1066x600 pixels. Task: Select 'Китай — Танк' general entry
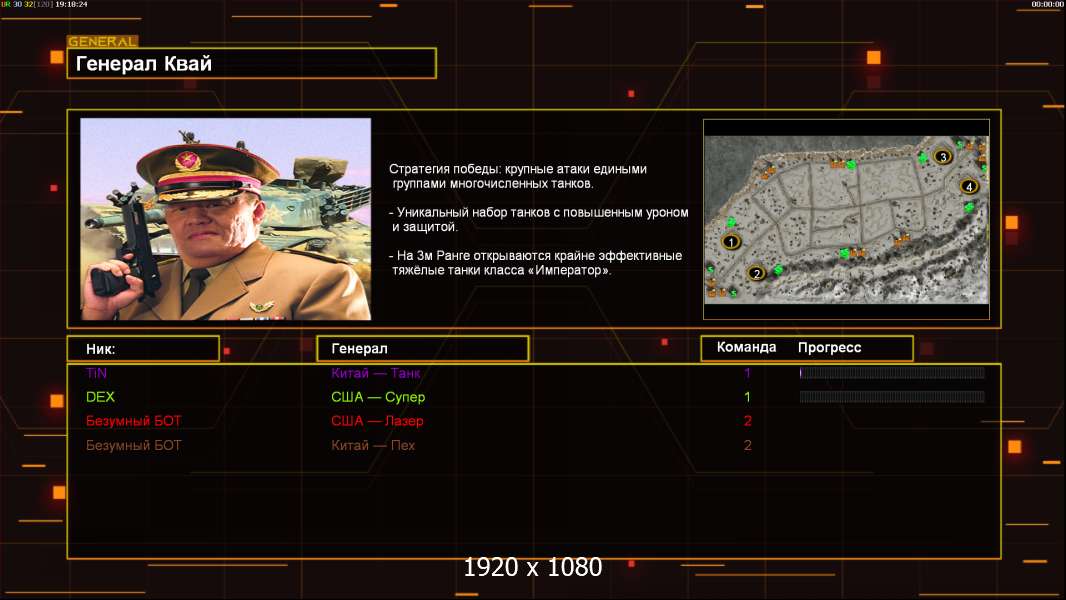[376, 373]
